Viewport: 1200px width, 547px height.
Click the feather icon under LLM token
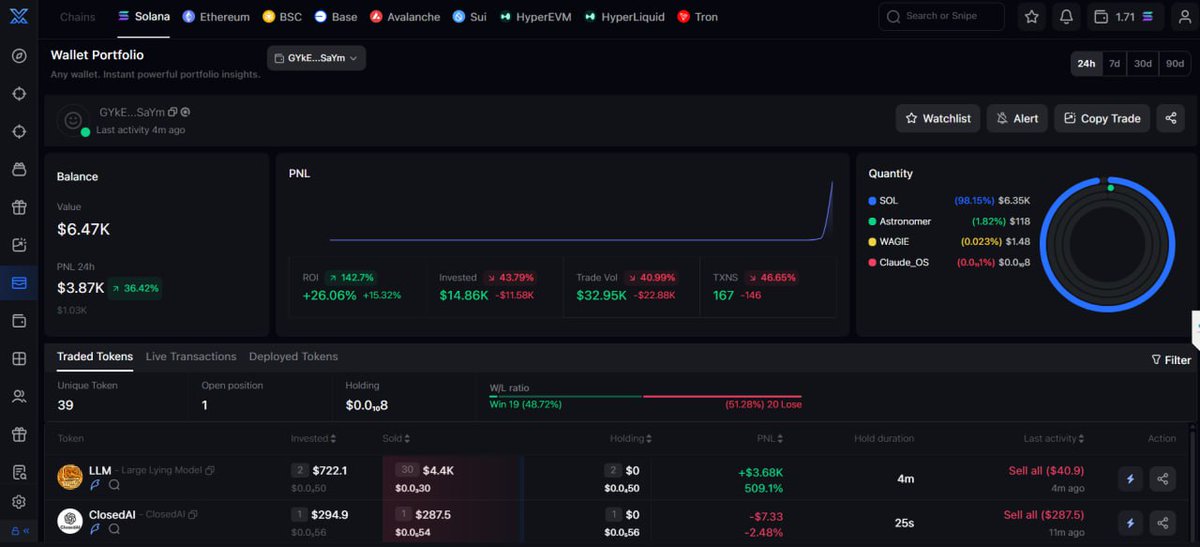coord(96,485)
